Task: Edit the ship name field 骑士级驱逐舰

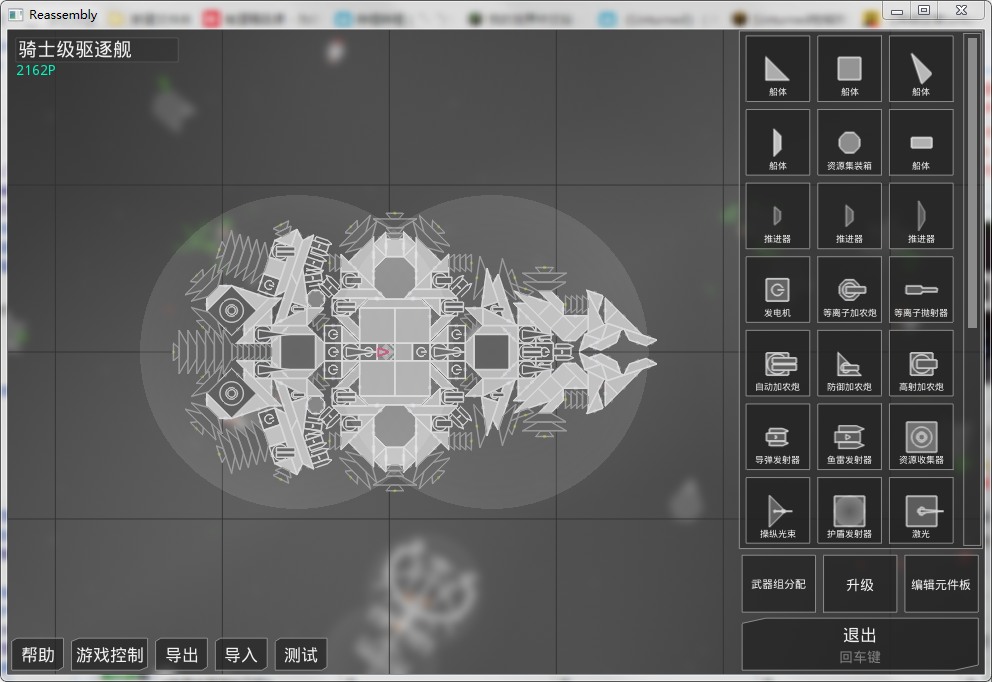Action: coord(96,49)
